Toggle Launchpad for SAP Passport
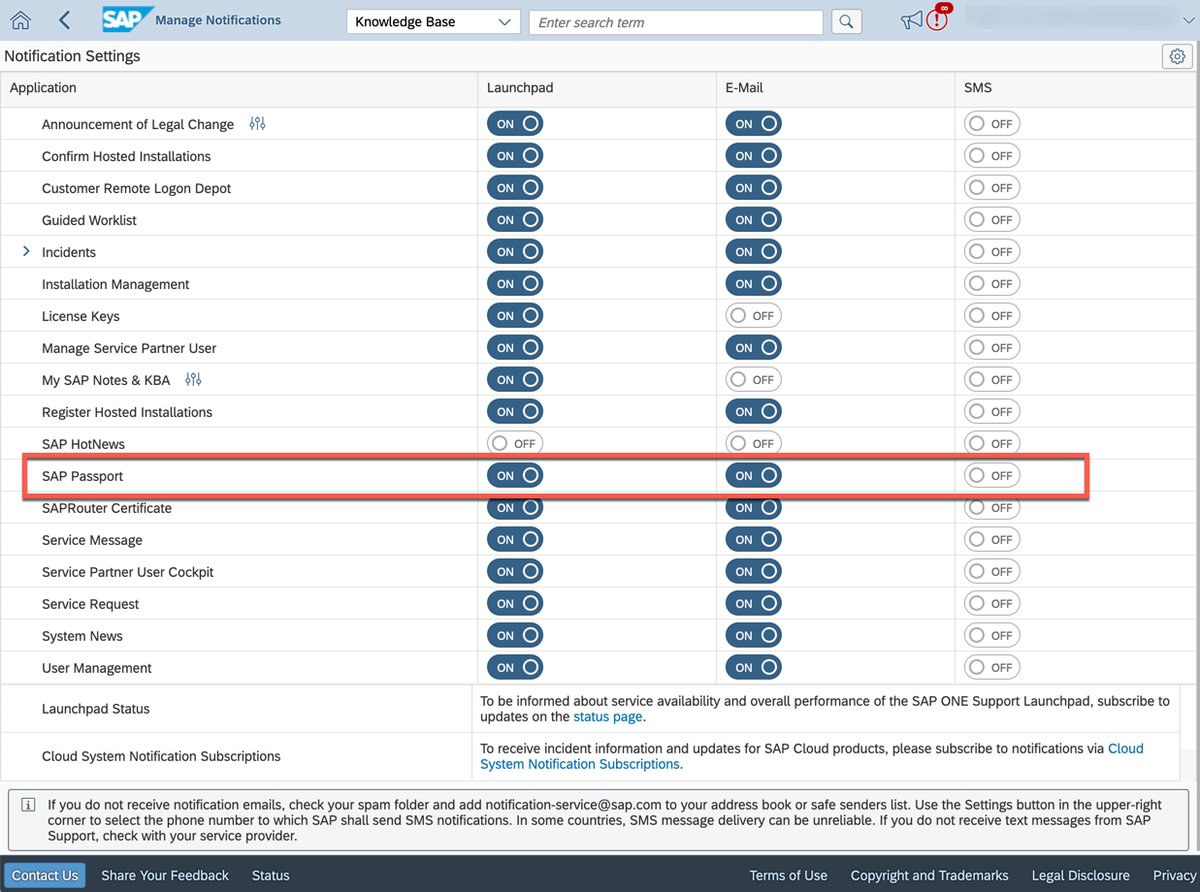This screenshot has width=1200, height=892. click(x=515, y=476)
